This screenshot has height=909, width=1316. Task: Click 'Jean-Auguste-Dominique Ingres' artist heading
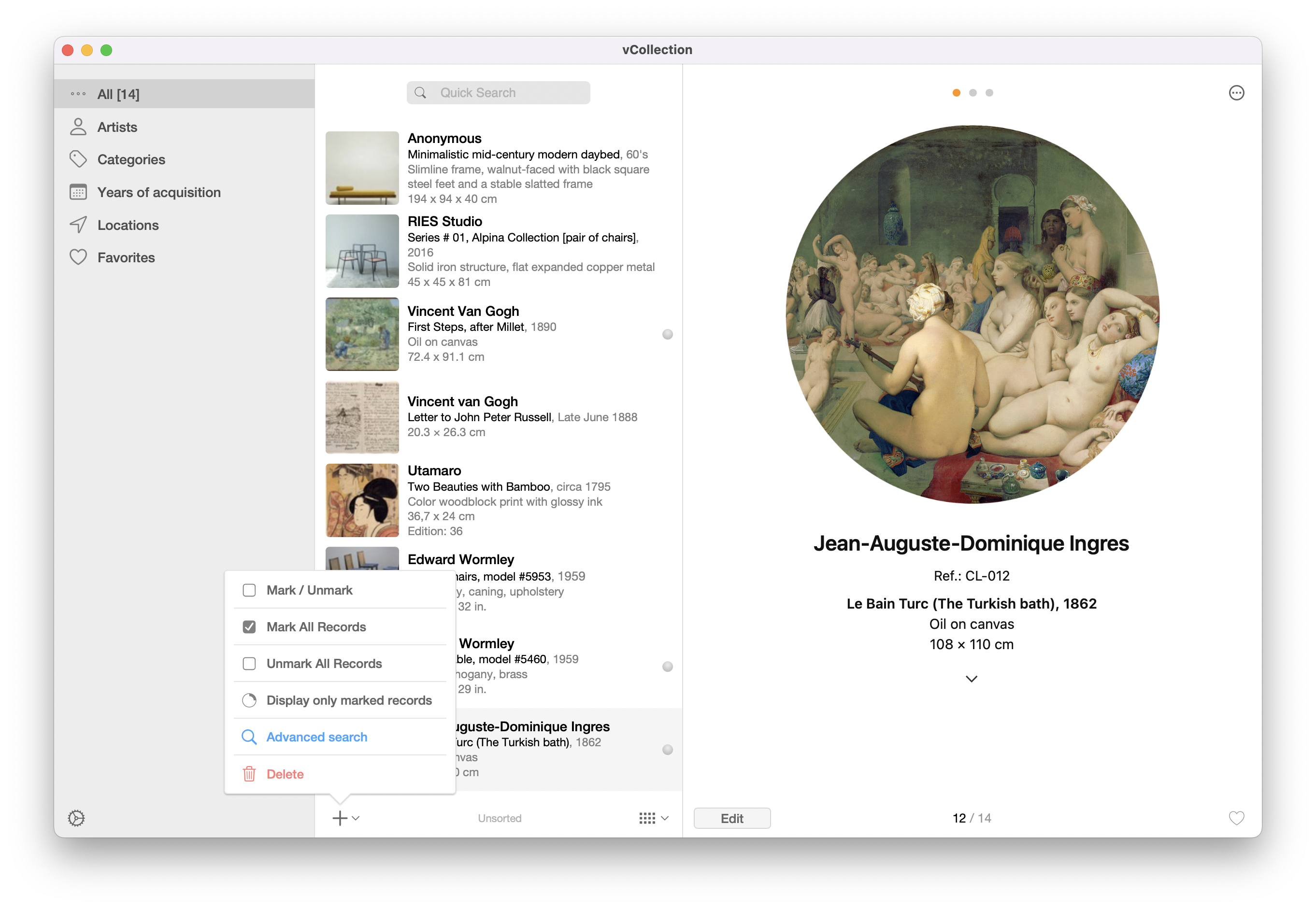click(x=972, y=543)
